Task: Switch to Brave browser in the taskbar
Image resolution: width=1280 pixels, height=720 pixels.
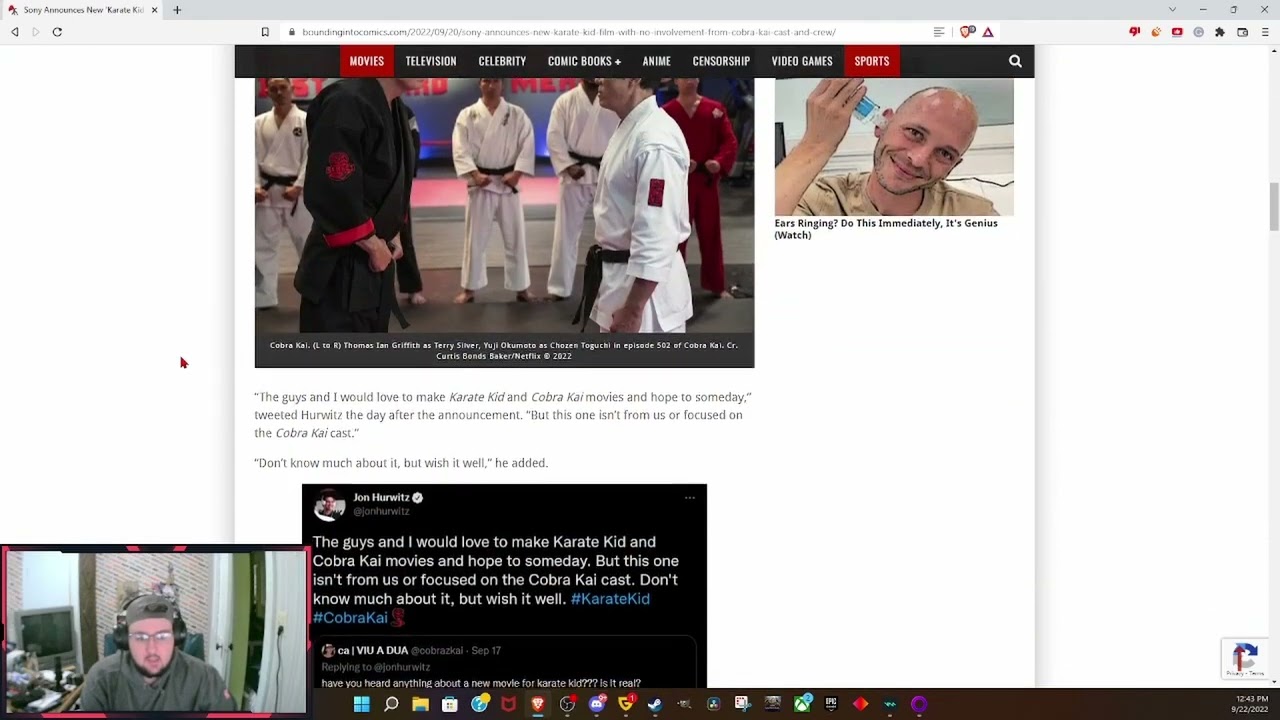Action: (x=538, y=704)
